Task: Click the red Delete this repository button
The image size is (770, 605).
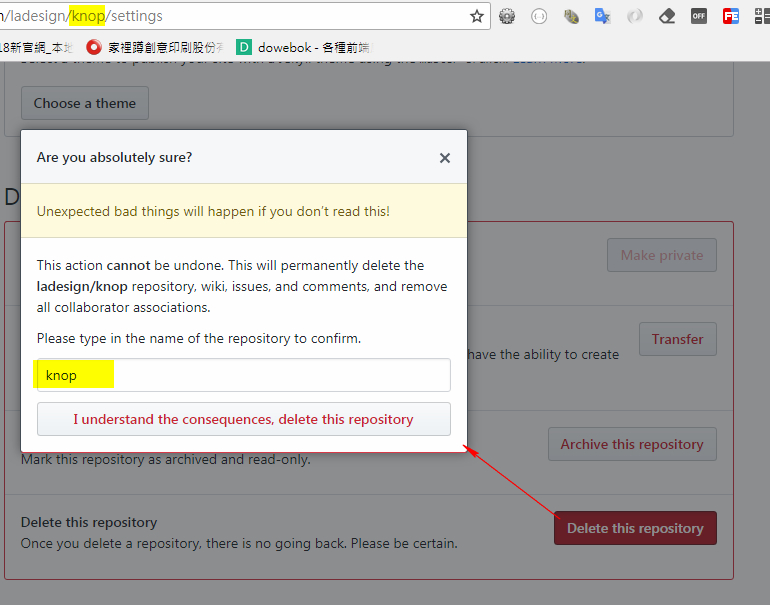Action: pyautogui.click(x=635, y=528)
